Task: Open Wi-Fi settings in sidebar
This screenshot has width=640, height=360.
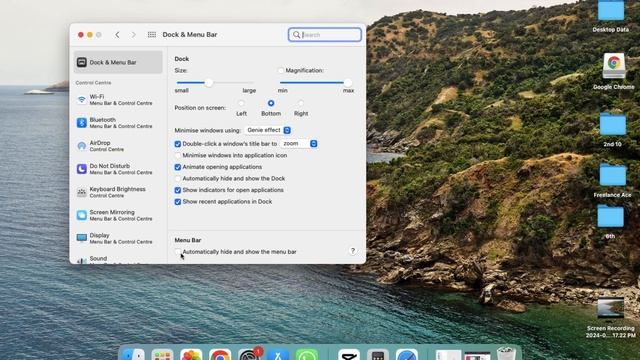Action: click(x=118, y=100)
